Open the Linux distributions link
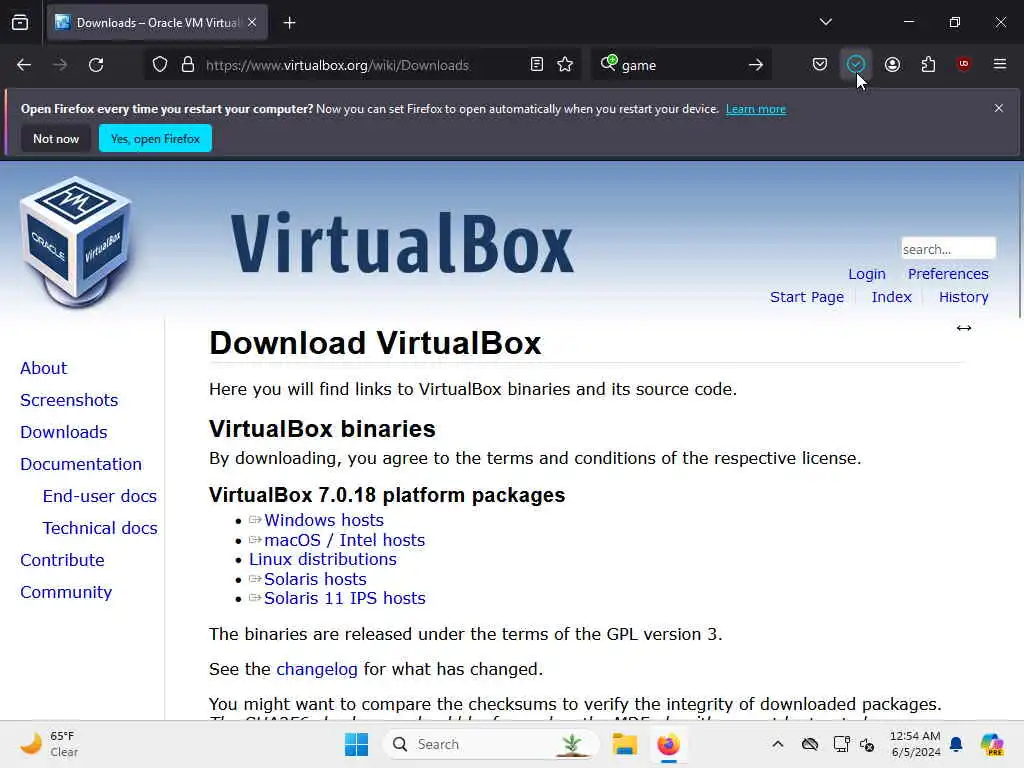 point(323,560)
